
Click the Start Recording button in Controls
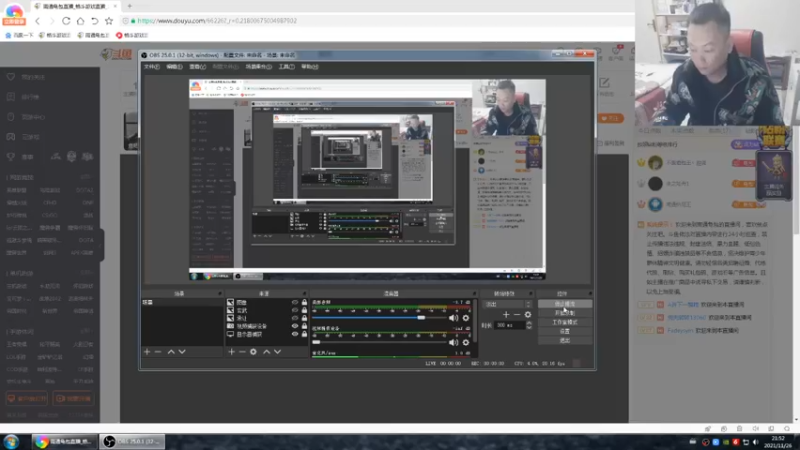565,313
